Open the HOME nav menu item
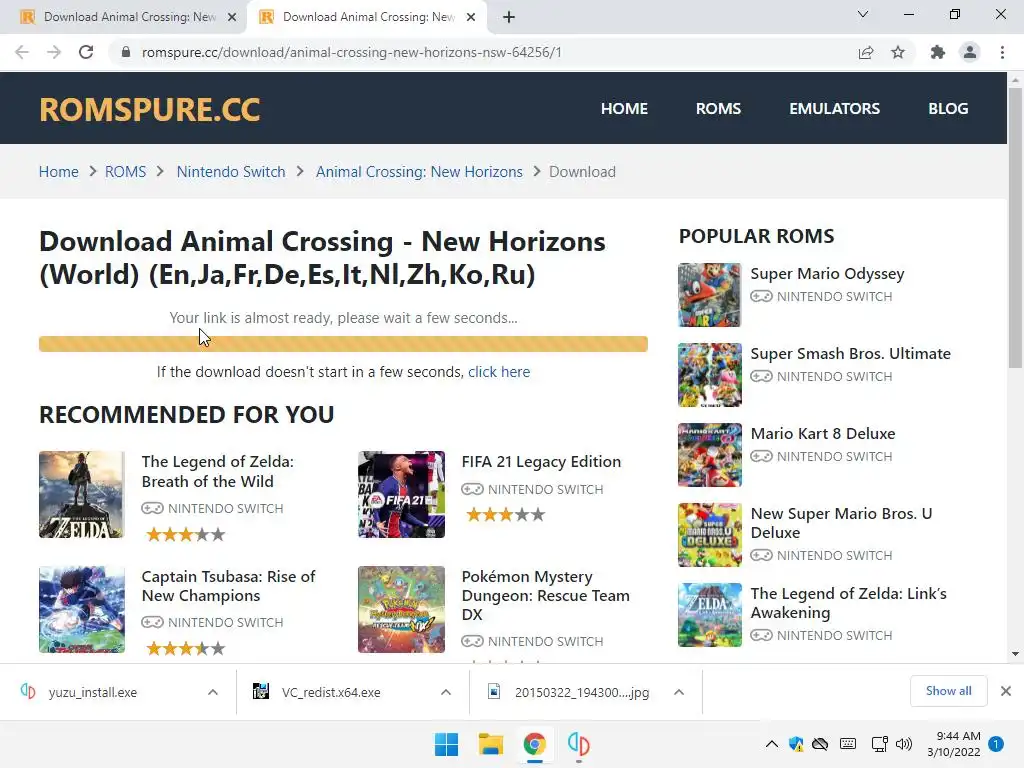This screenshot has width=1024, height=768. pos(624,108)
